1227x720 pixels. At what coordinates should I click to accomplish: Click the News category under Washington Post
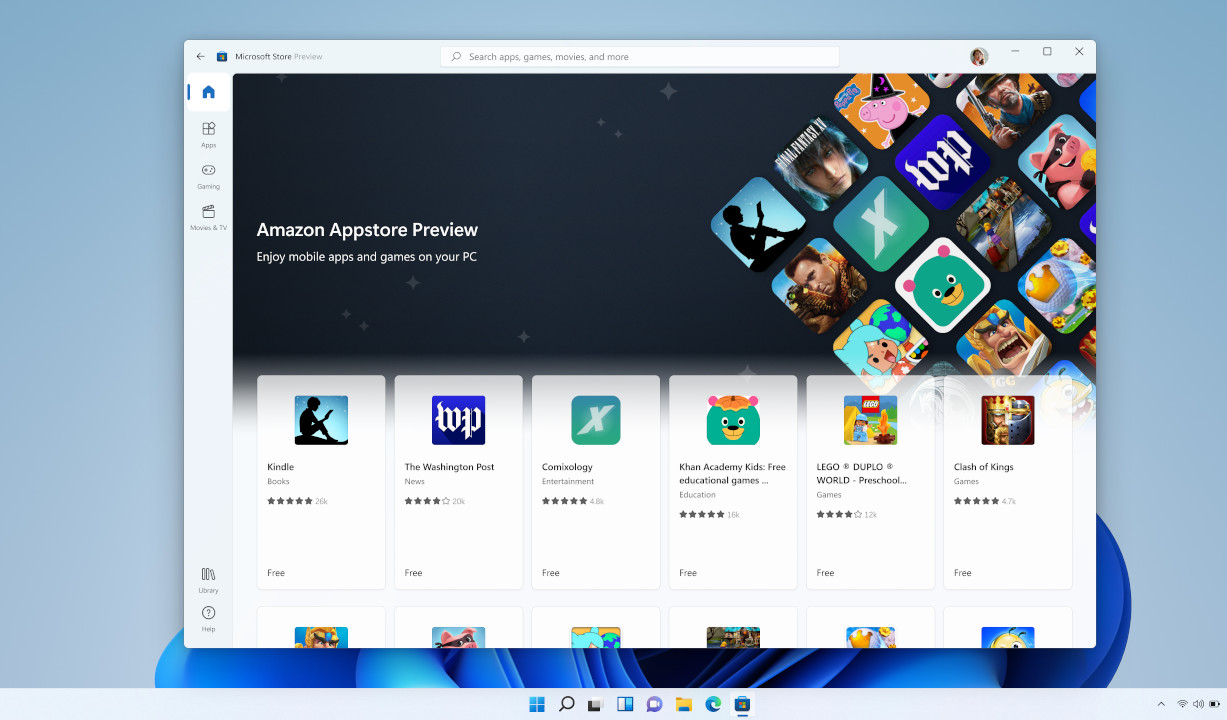coord(414,482)
